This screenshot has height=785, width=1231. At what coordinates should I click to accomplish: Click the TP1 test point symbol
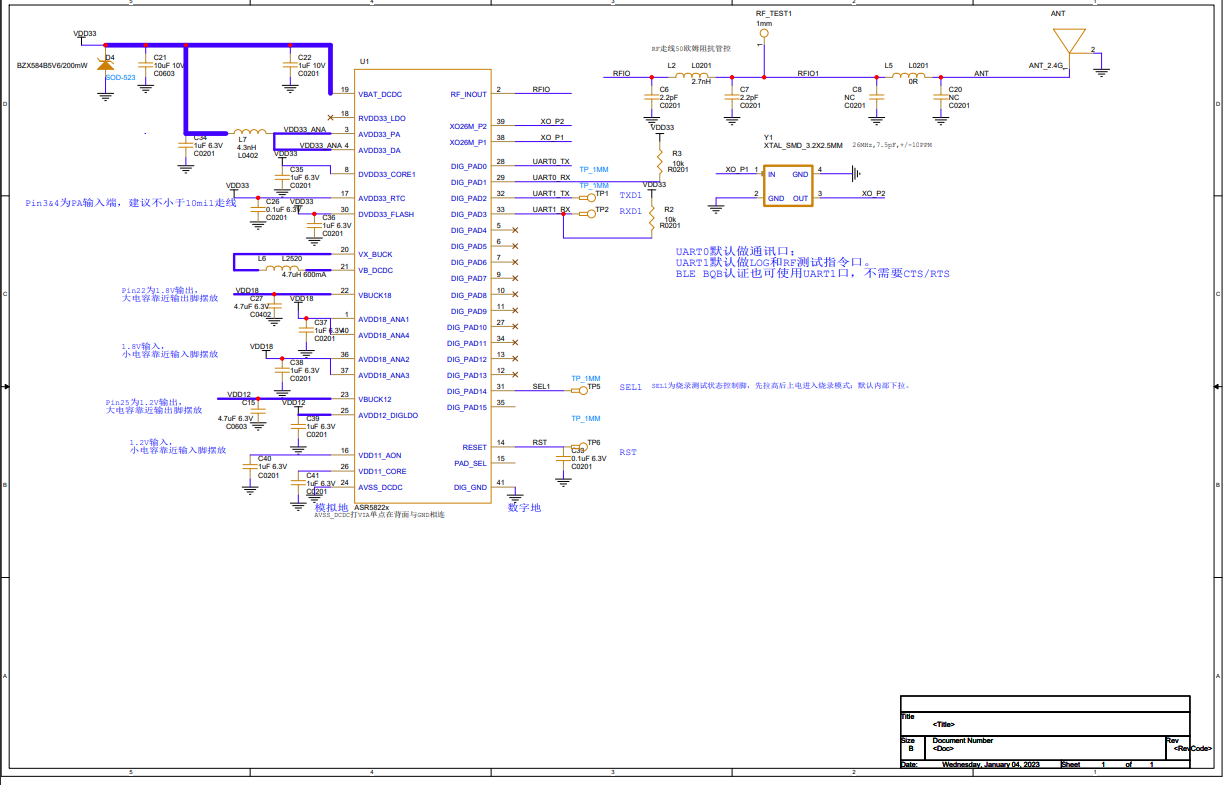tap(589, 198)
